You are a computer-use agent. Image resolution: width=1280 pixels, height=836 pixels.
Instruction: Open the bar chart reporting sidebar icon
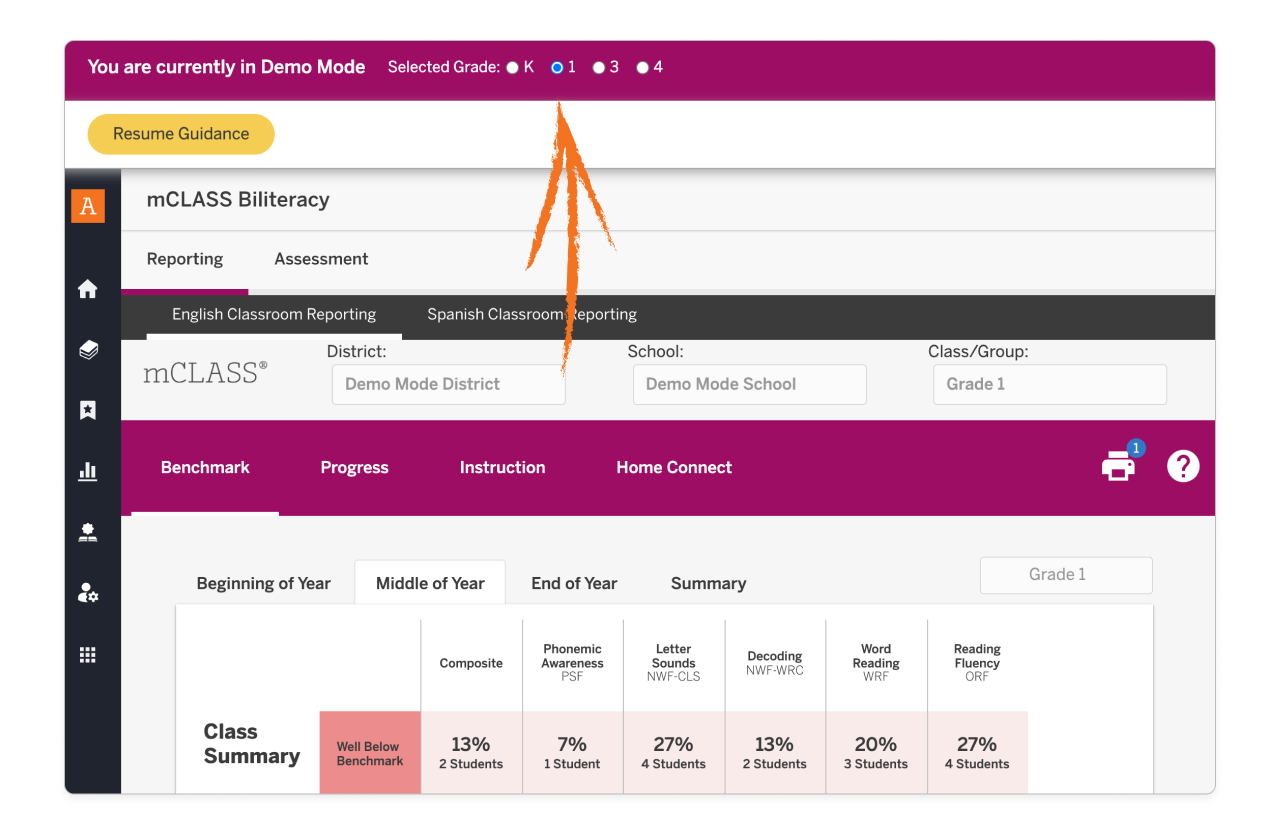[88, 471]
